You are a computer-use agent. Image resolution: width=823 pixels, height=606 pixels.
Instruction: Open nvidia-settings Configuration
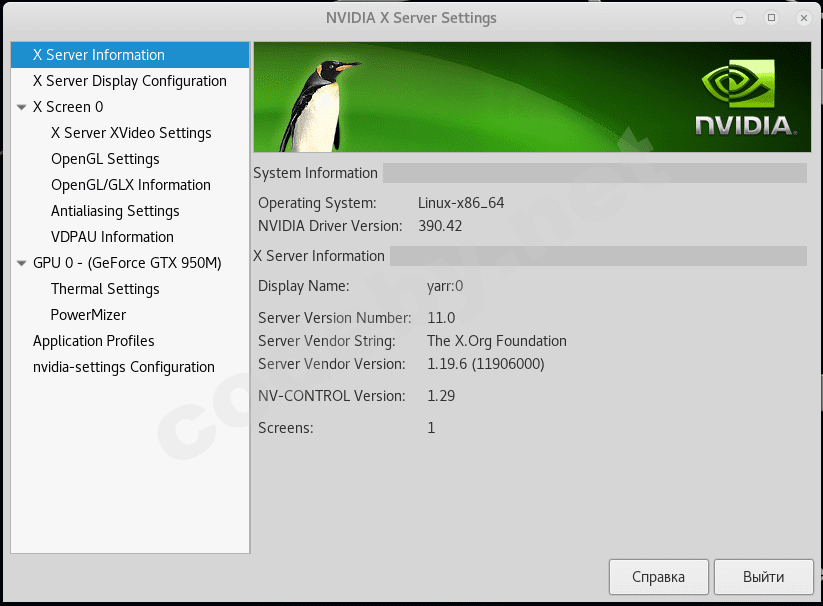(x=123, y=367)
